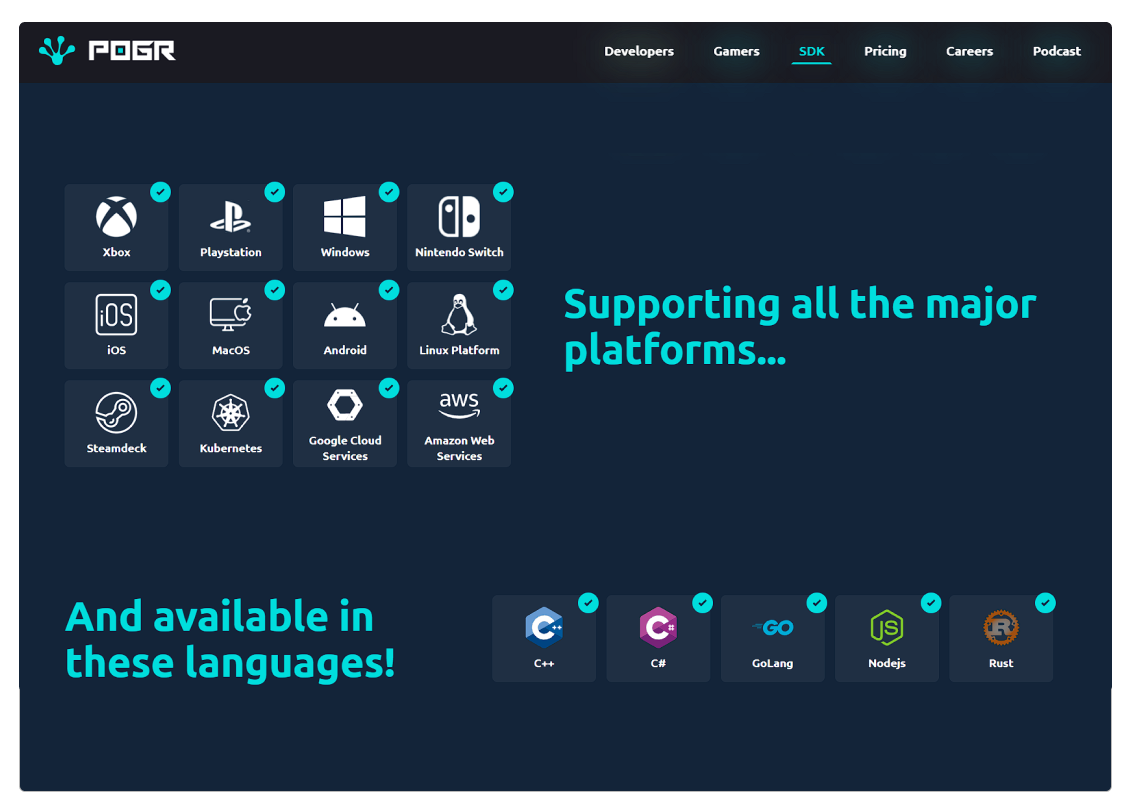The image size is (1130, 811).
Task: Click the checkmark badge on MacOS card
Action: pos(275,290)
